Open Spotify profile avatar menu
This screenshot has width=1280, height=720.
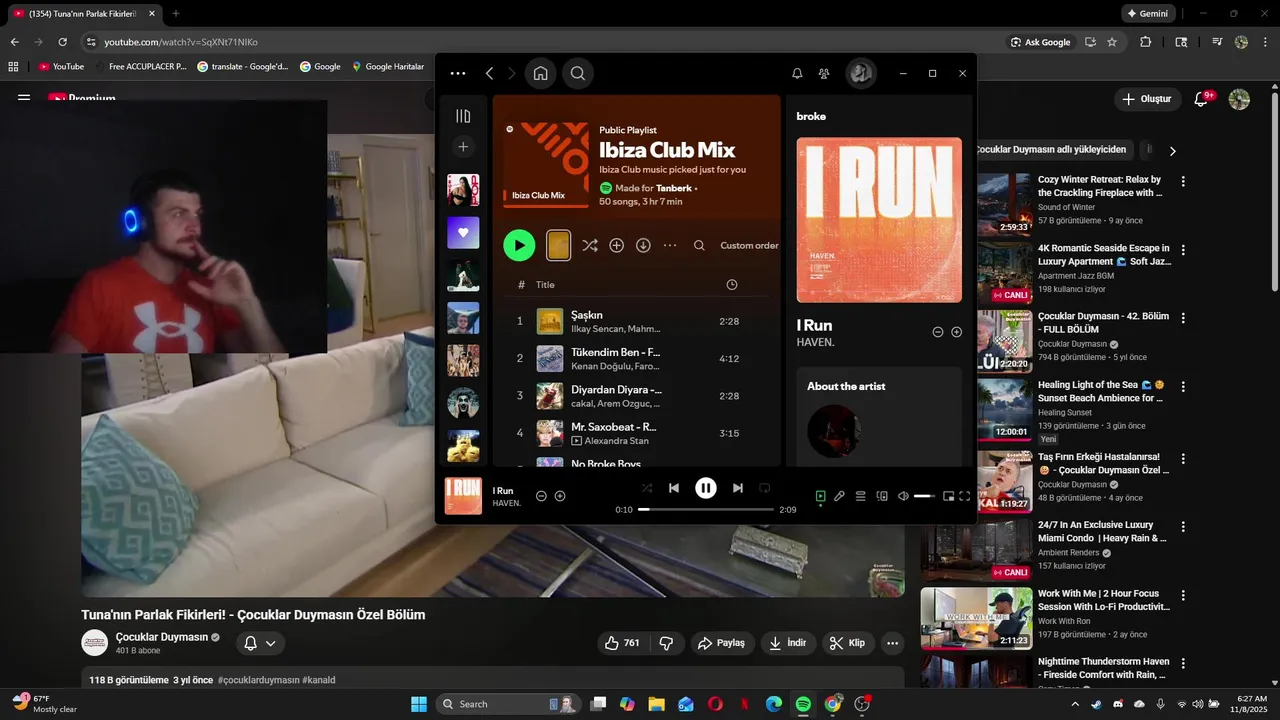click(x=861, y=73)
